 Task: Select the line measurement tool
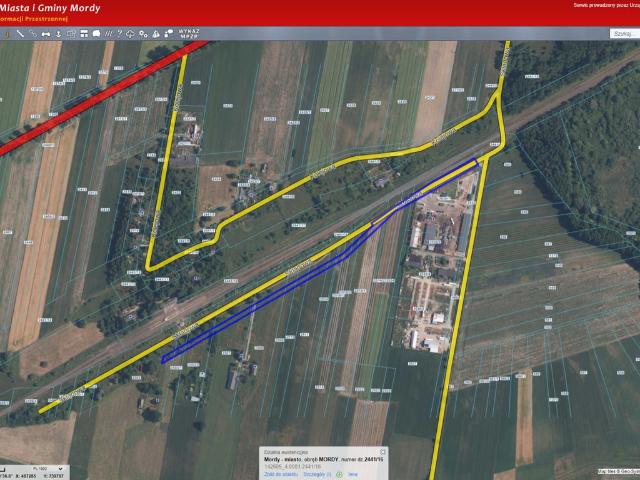pos(21,34)
